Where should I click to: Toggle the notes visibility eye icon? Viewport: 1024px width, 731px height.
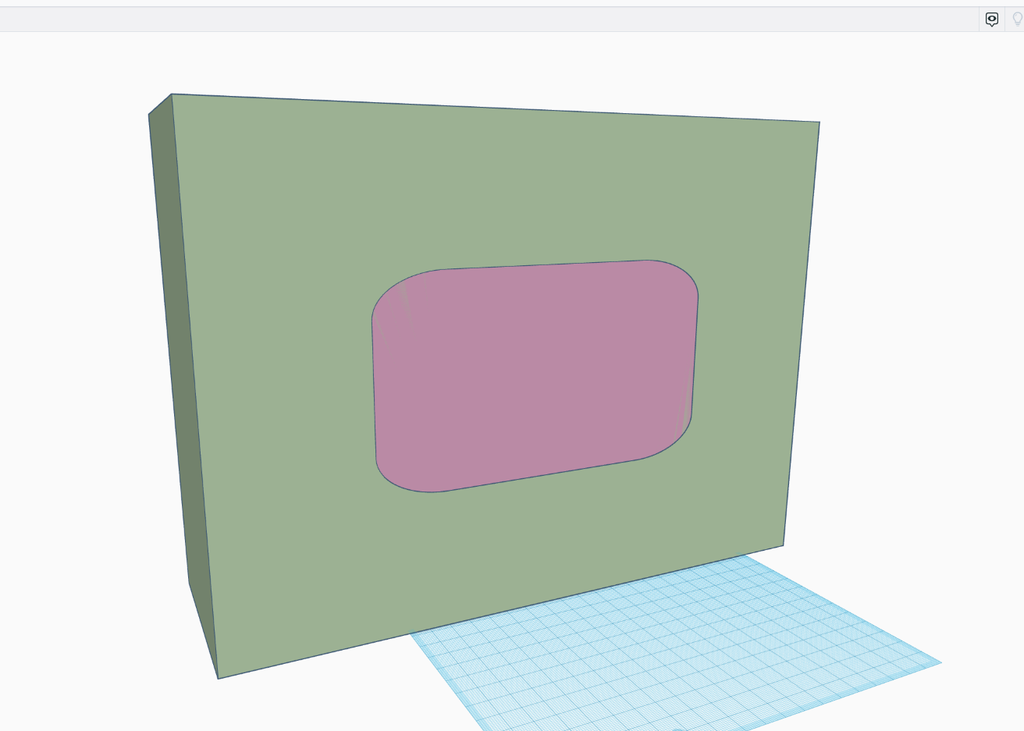pos(992,19)
